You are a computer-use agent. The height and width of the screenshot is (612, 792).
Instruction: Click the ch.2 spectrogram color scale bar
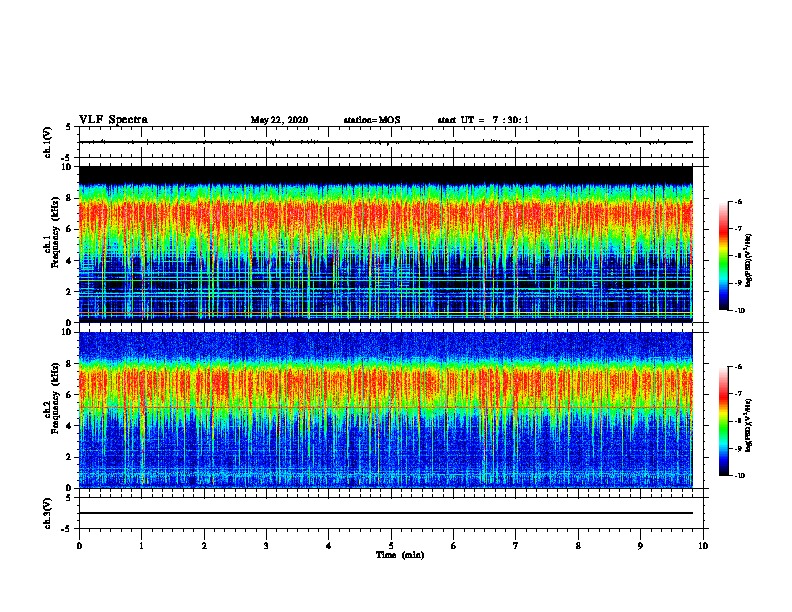point(724,421)
